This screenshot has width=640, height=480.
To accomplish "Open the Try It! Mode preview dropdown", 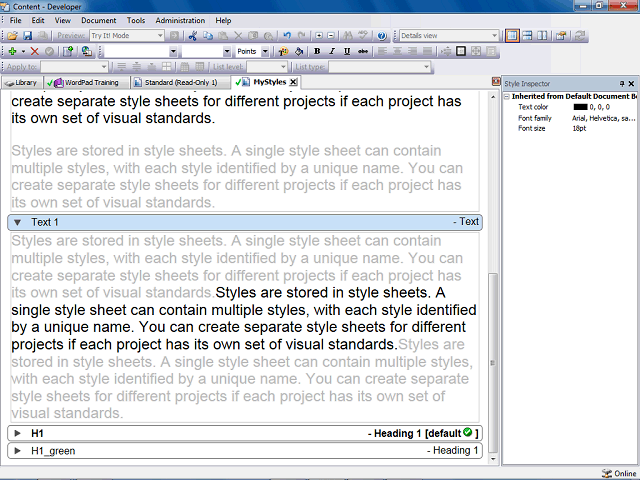I will click(160, 36).
